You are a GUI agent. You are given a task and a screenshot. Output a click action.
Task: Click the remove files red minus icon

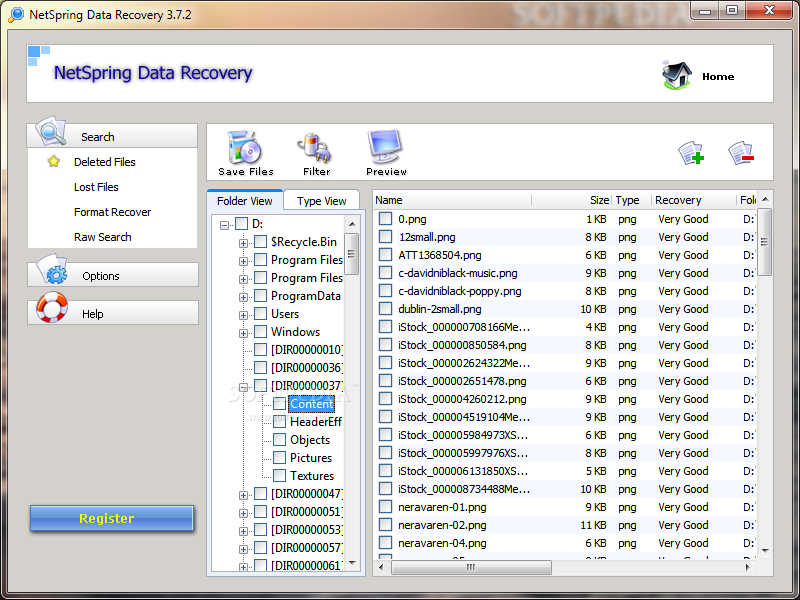741,153
